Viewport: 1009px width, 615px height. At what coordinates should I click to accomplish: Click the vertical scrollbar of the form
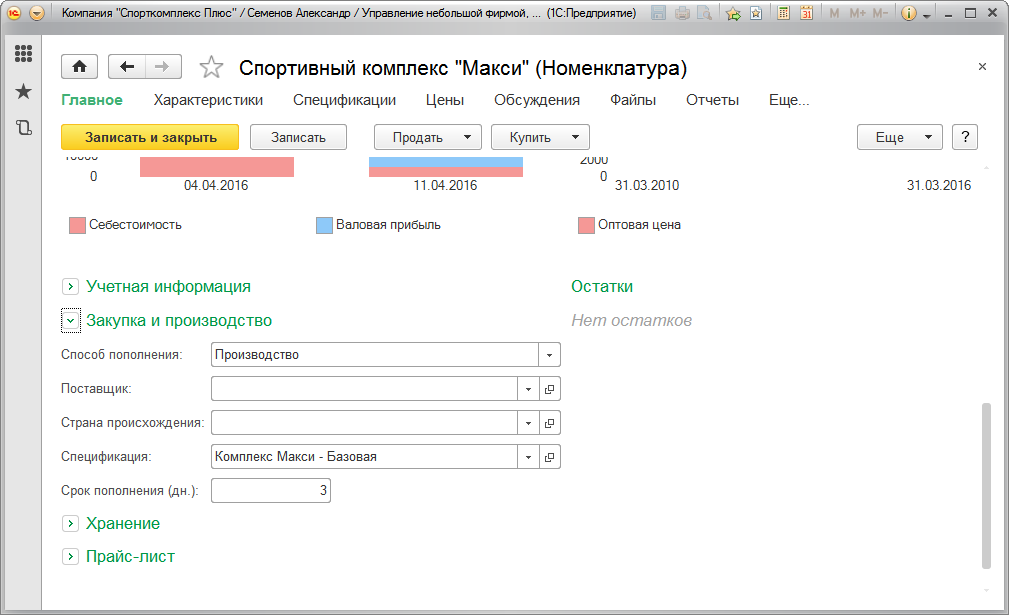(986, 486)
